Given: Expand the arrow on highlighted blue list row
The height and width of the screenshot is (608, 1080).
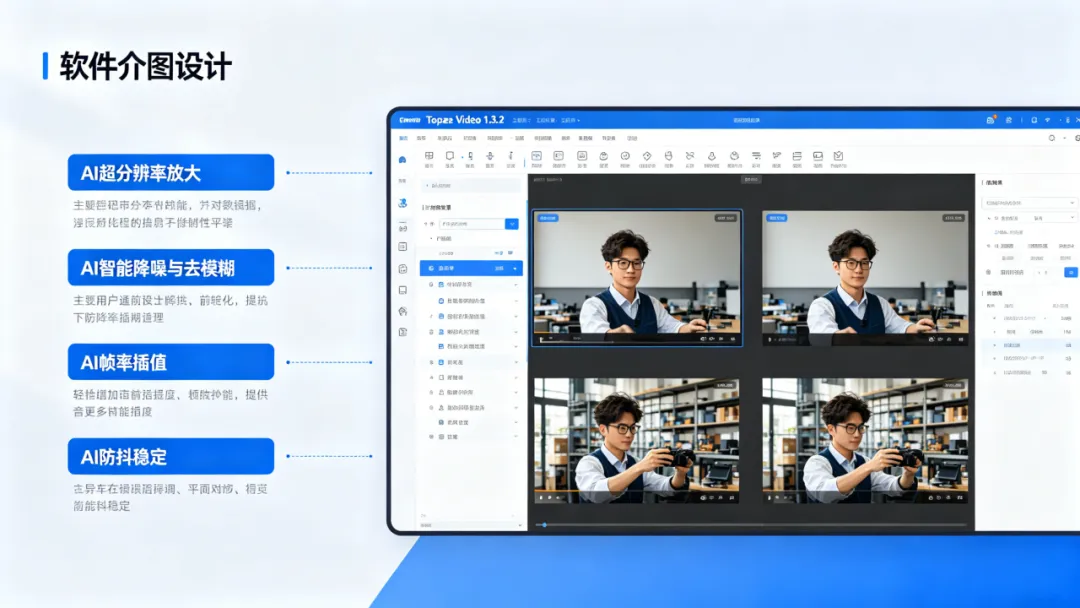Looking at the screenshot, I should [515, 269].
